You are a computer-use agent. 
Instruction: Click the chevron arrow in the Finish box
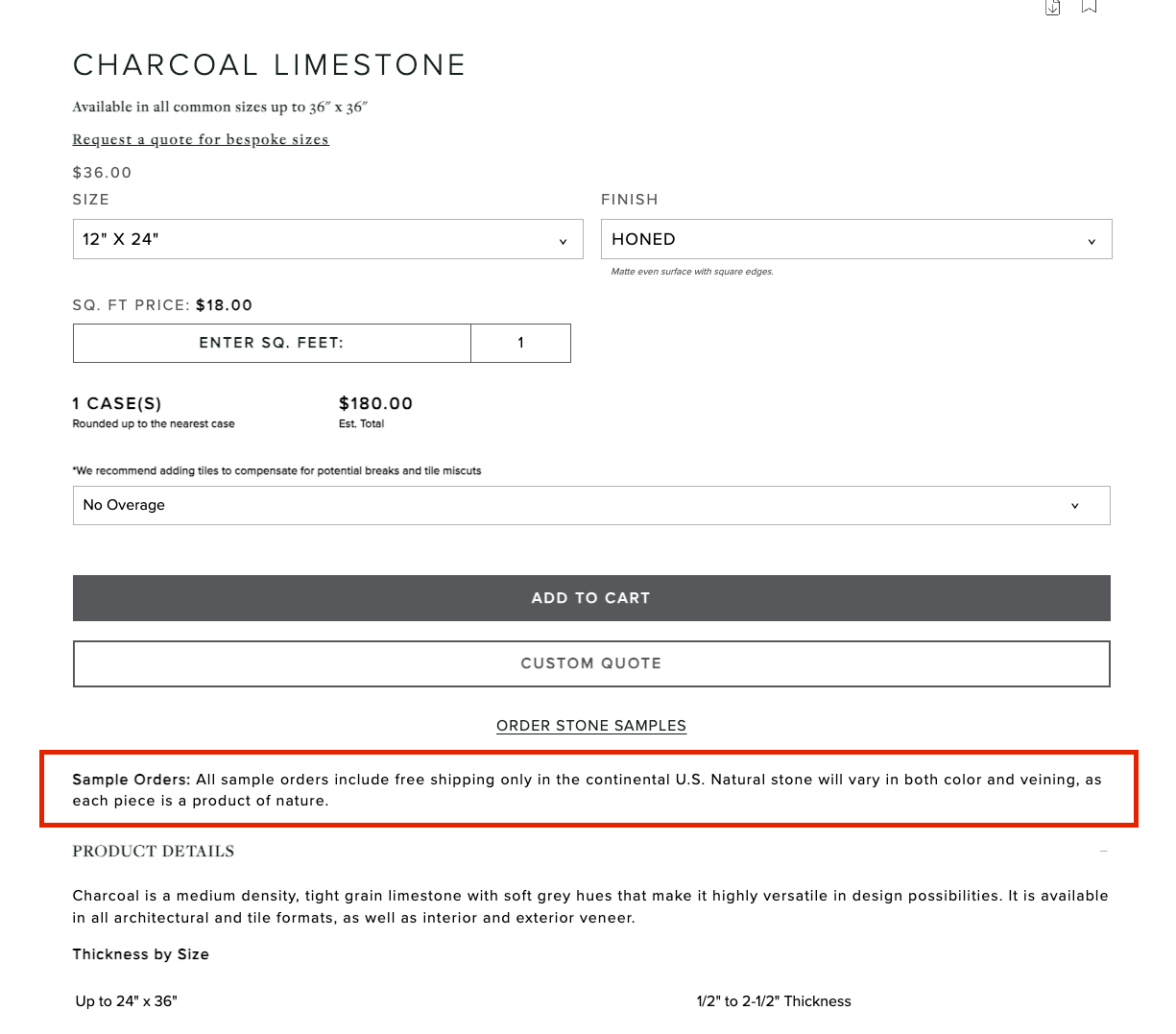click(1092, 241)
